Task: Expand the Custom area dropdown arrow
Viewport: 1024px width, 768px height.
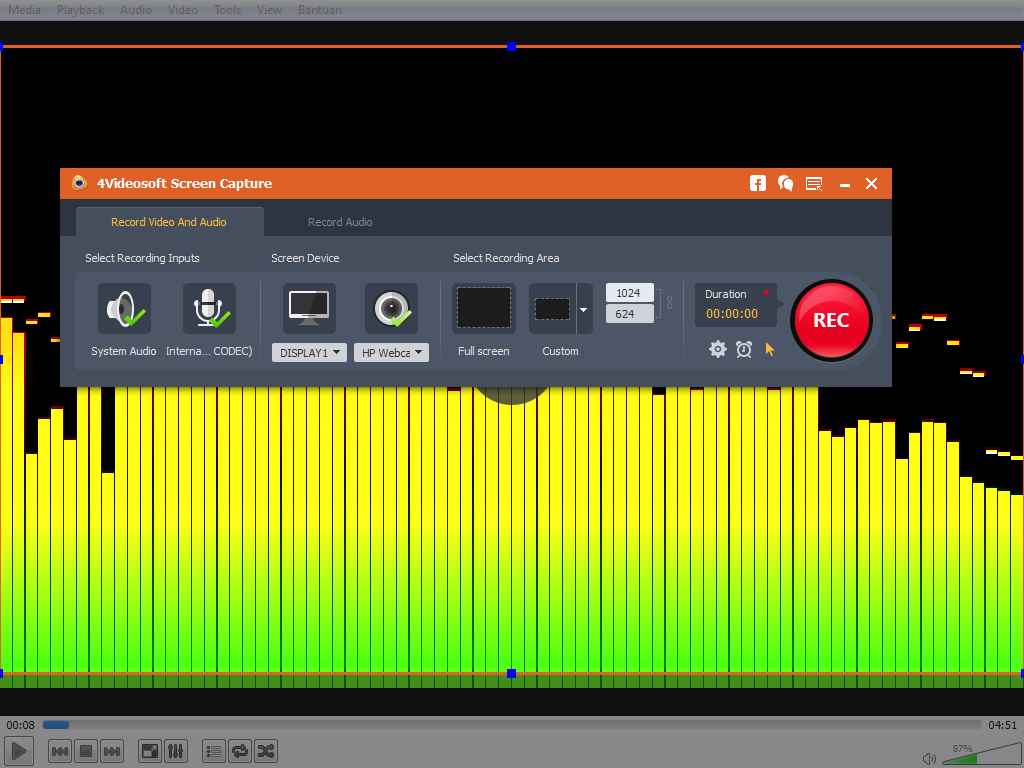Action: [581, 308]
